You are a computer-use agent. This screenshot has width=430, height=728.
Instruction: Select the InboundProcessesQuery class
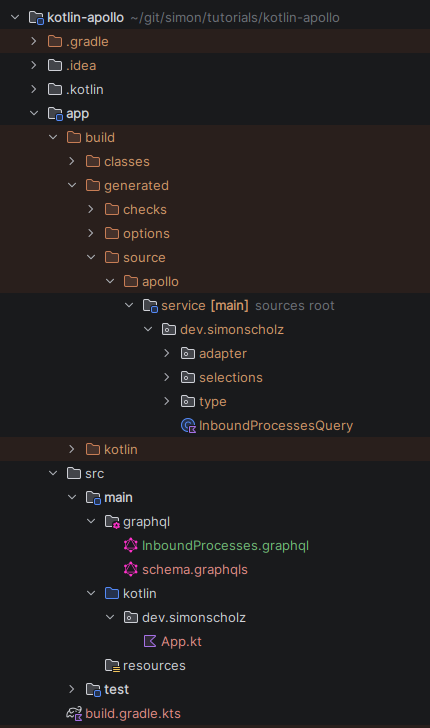276,425
